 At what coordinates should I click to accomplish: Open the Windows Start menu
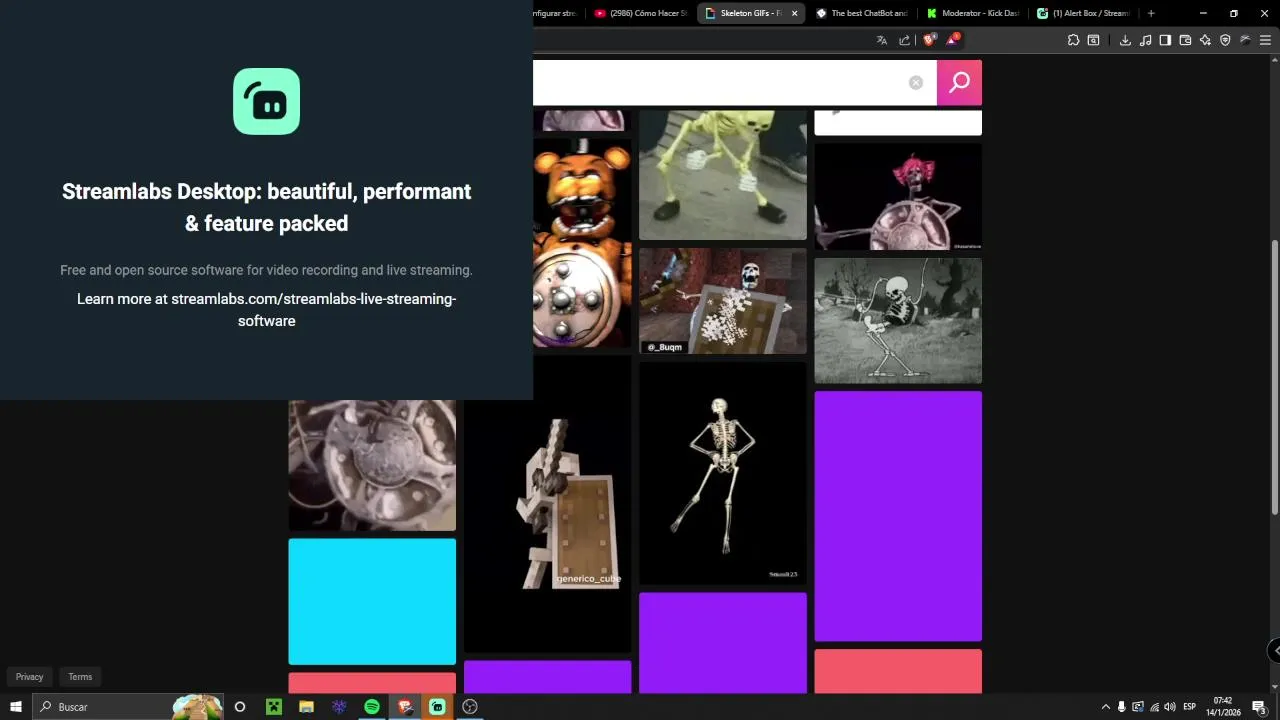tap(16, 707)
